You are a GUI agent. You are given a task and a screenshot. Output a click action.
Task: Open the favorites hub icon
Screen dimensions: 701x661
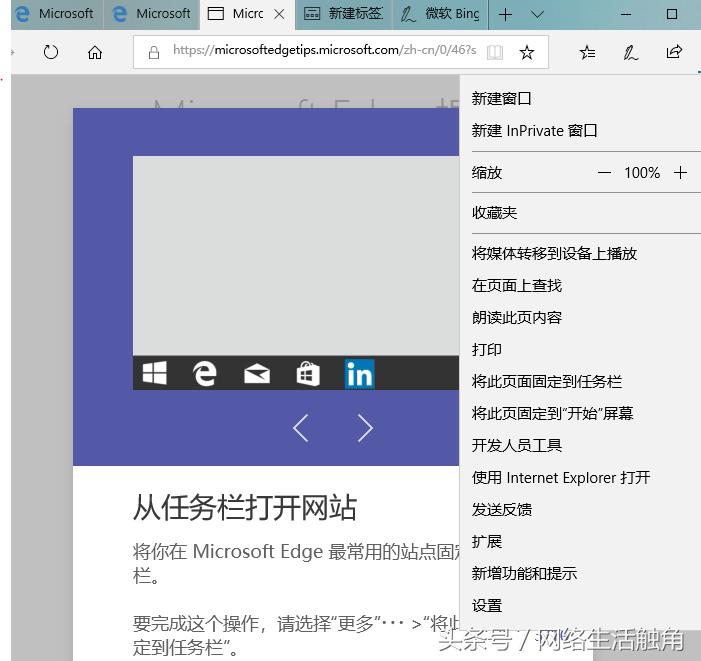587,52
